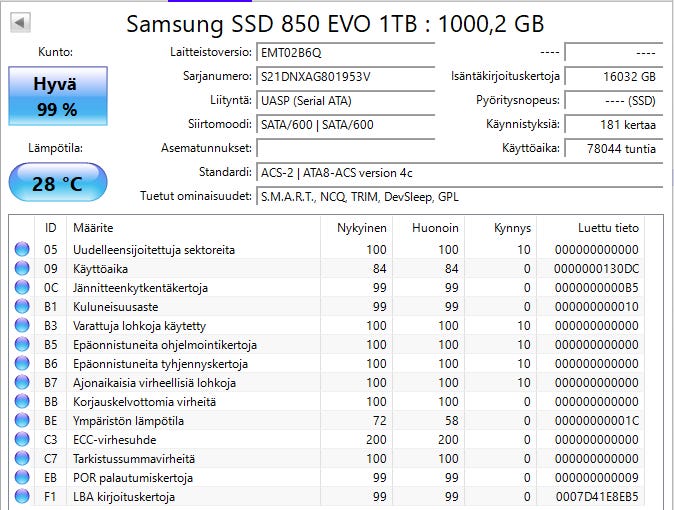Click status orb for row 0C Jännitteenkytkentäkertoja
Screen dimensions: 674x510
point(22,287)
